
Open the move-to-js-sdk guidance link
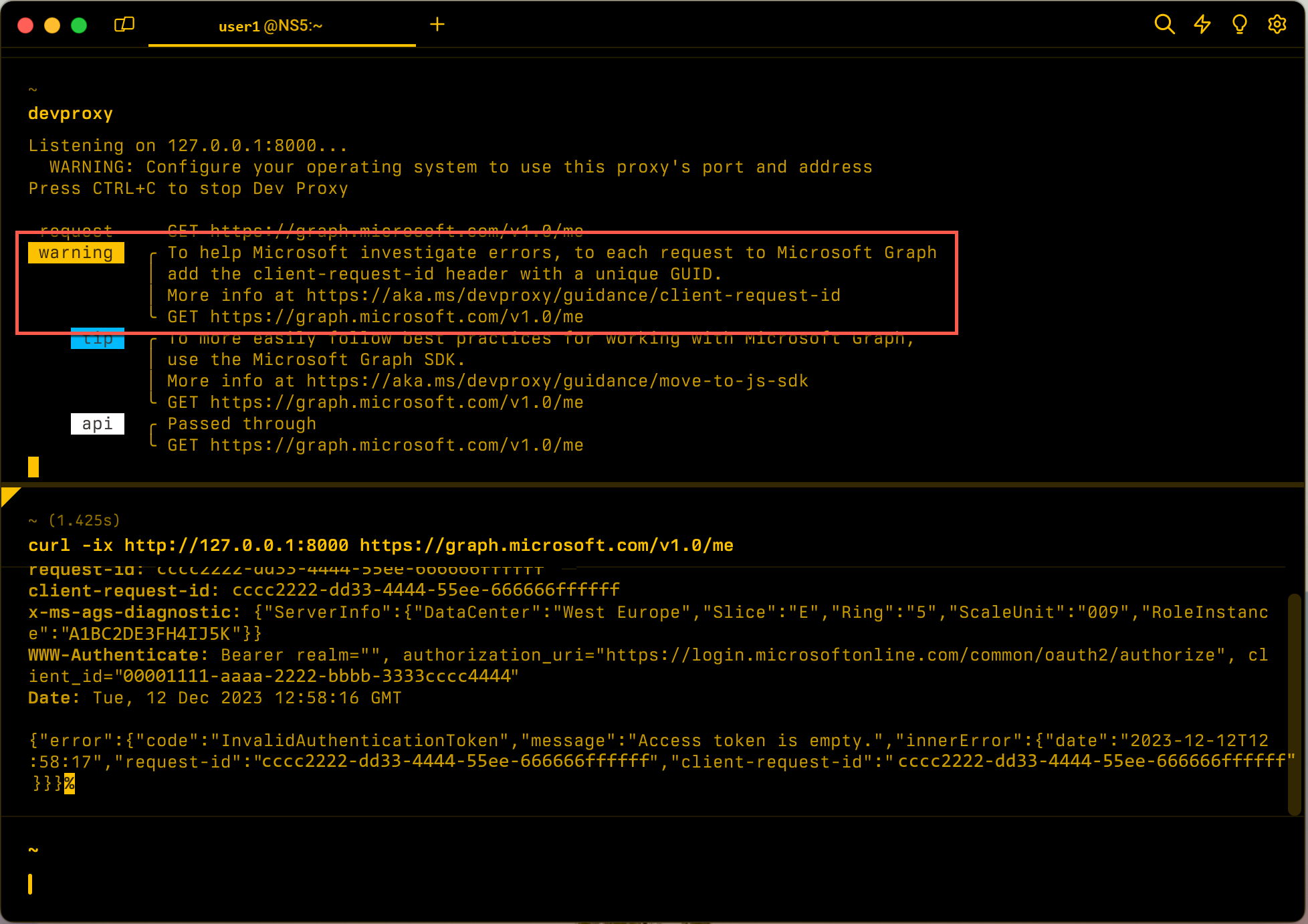pyautogui.click(x=557, y=381)
